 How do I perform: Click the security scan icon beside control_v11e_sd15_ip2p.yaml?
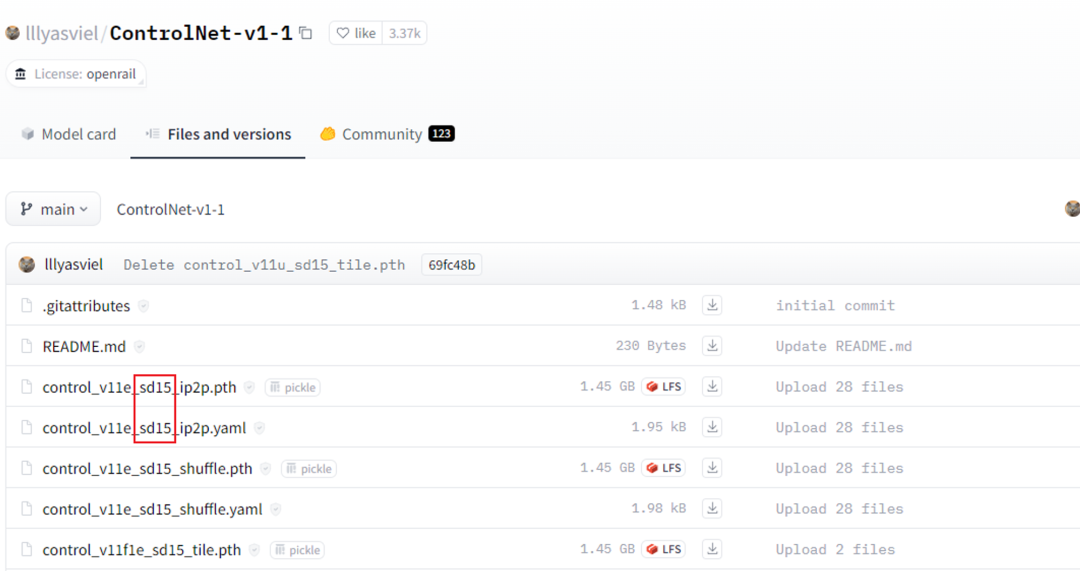[x=259, y=428]
